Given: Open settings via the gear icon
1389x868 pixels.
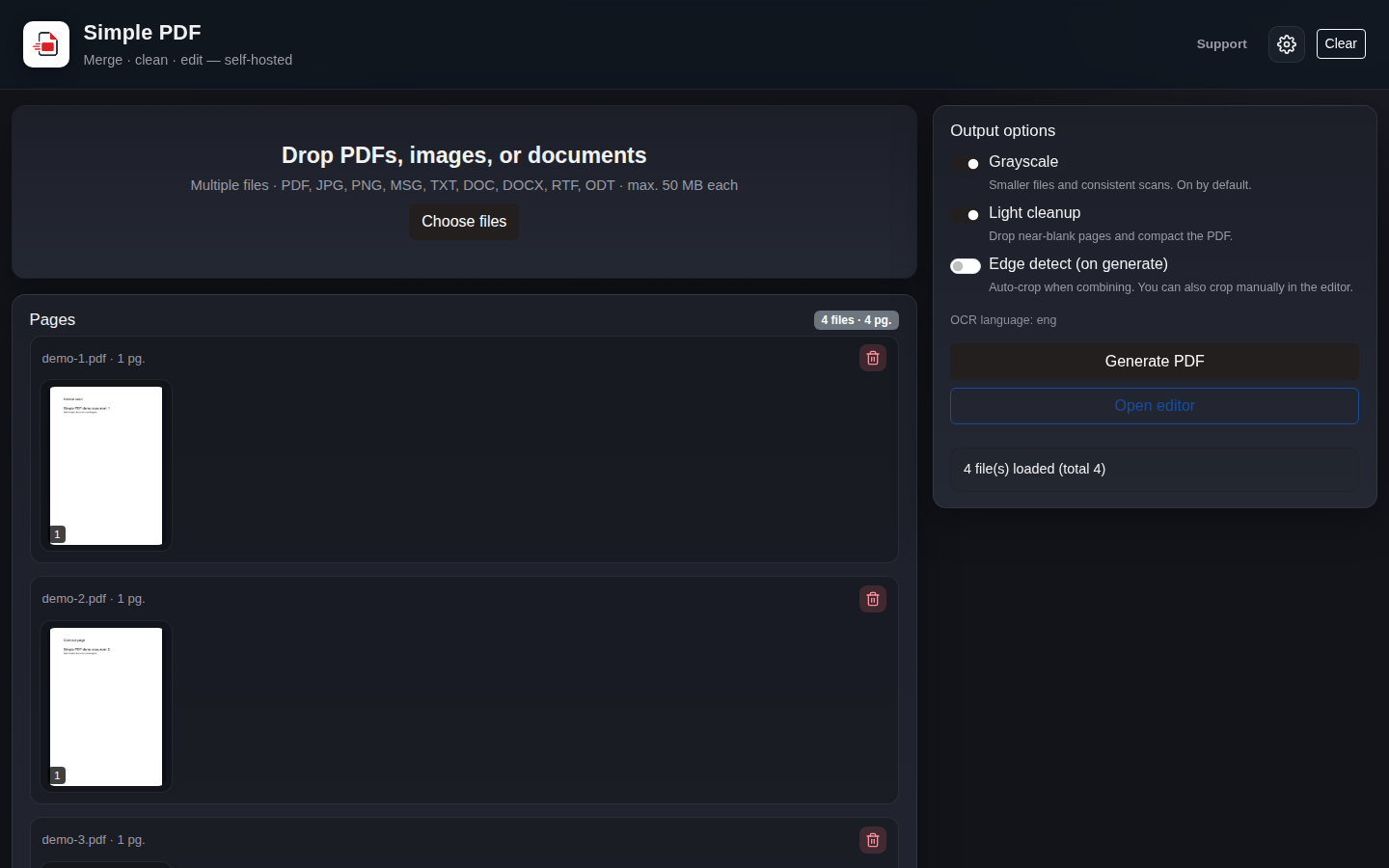Looking at the screenshot, I should click(1286, 44).
